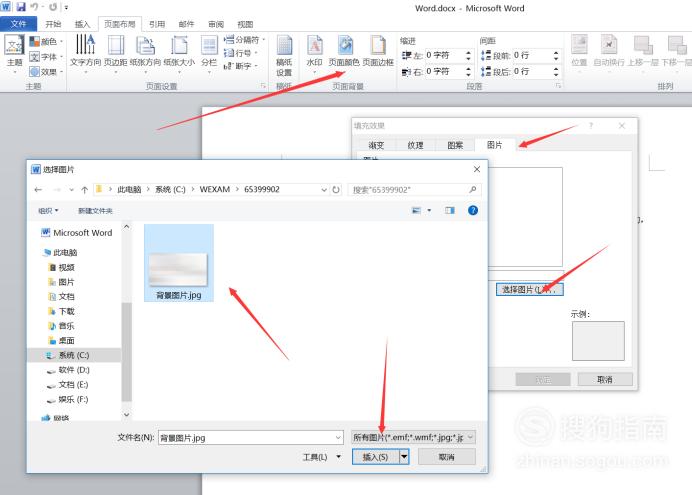692x495 pixels.
Task: Click the left indent (左) value field
Action: pyautogui.click(x=444, y=56)
